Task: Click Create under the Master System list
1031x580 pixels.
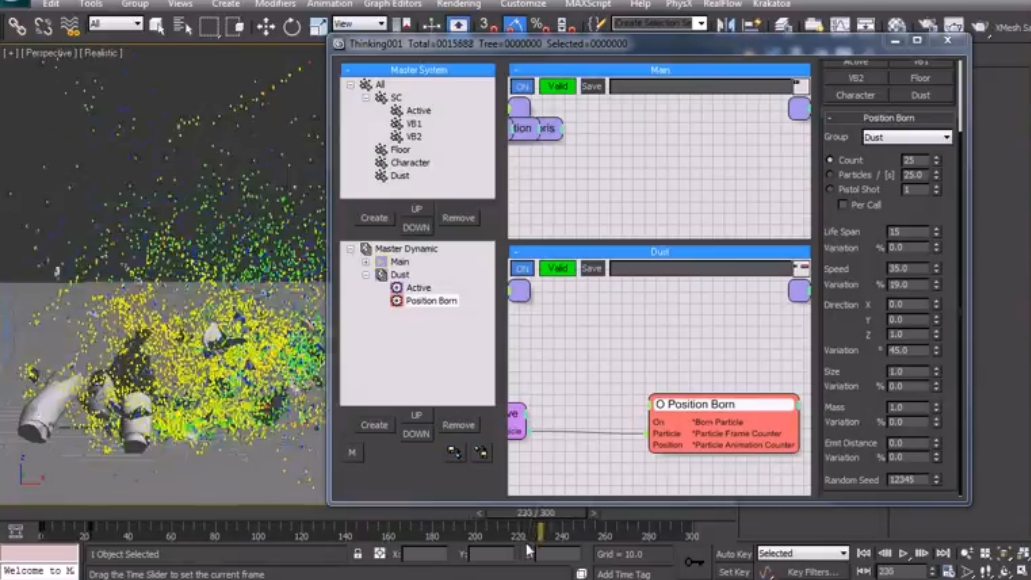Action: tap(374, 218)
